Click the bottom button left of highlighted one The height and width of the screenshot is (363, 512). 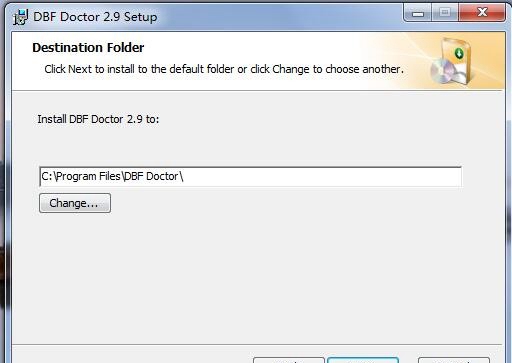289,360
